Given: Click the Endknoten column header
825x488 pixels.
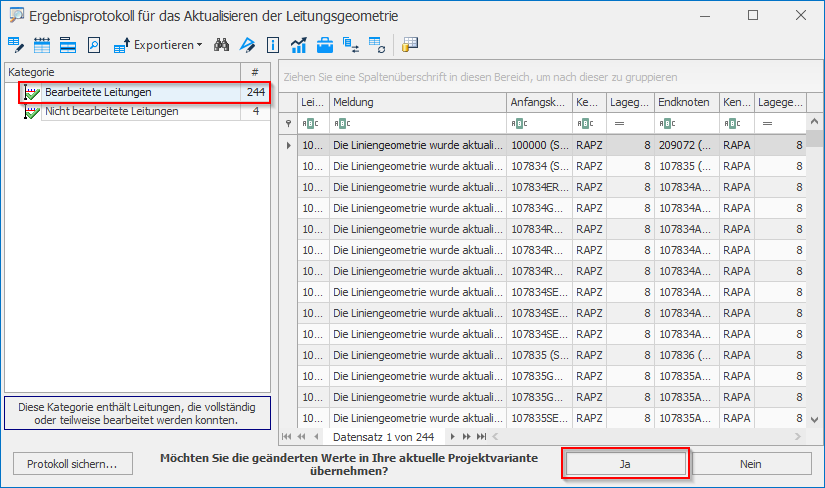Looking at the screenshot, I should click(x=685, y=103).
